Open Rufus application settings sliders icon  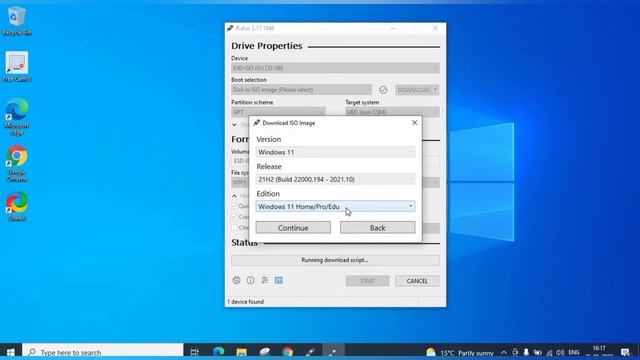click(x=264, y=280)
